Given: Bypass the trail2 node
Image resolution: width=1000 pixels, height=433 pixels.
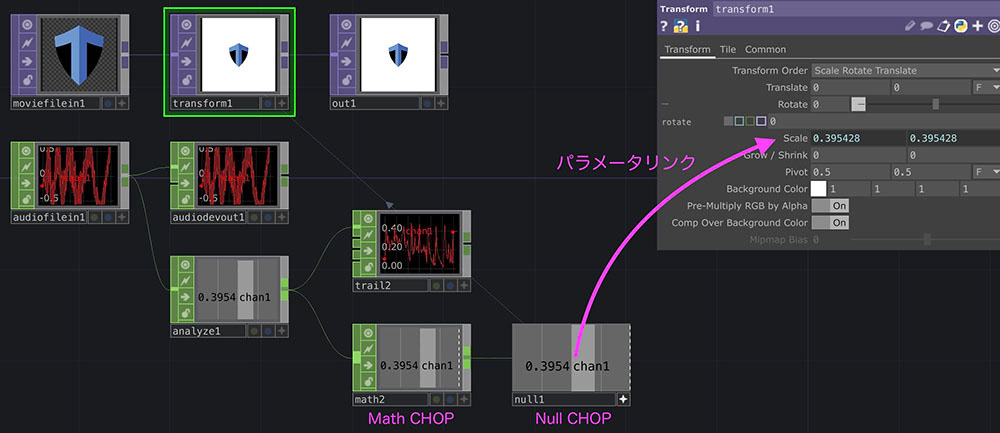Looking at the screenshot, I should (368, 251).
